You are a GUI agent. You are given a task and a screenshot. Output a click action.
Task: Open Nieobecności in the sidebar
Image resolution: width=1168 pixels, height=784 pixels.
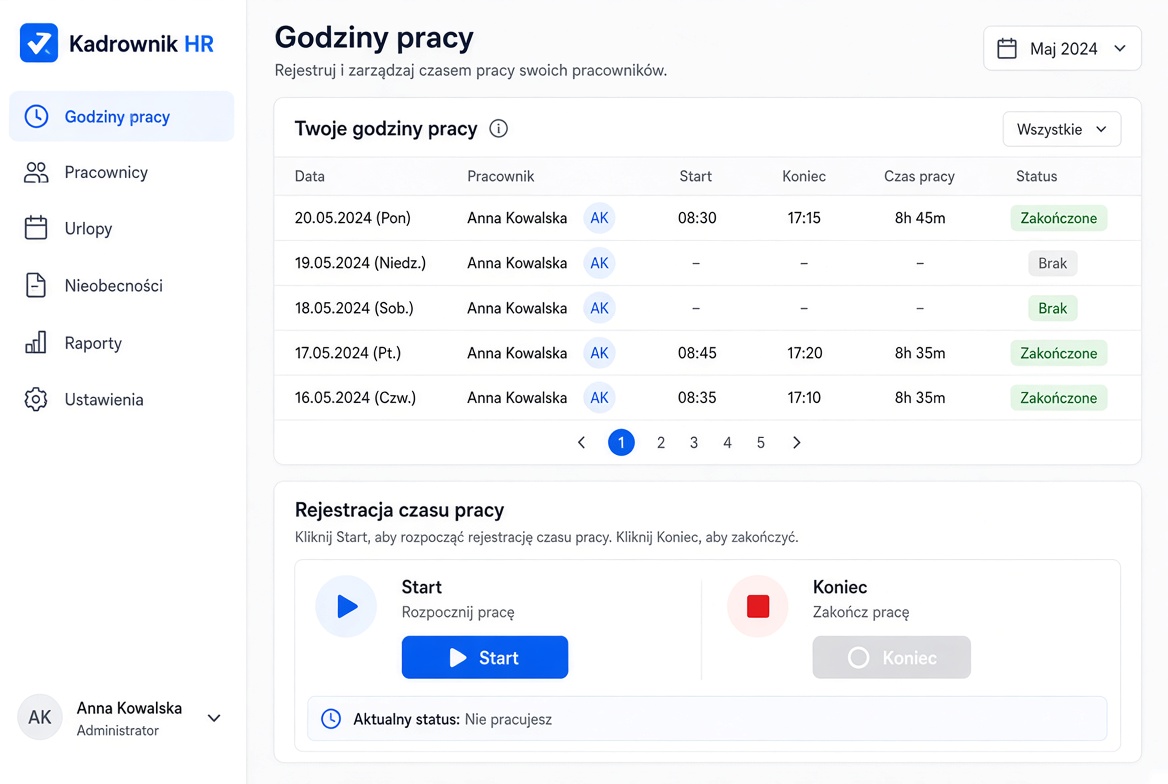point(121,285)
